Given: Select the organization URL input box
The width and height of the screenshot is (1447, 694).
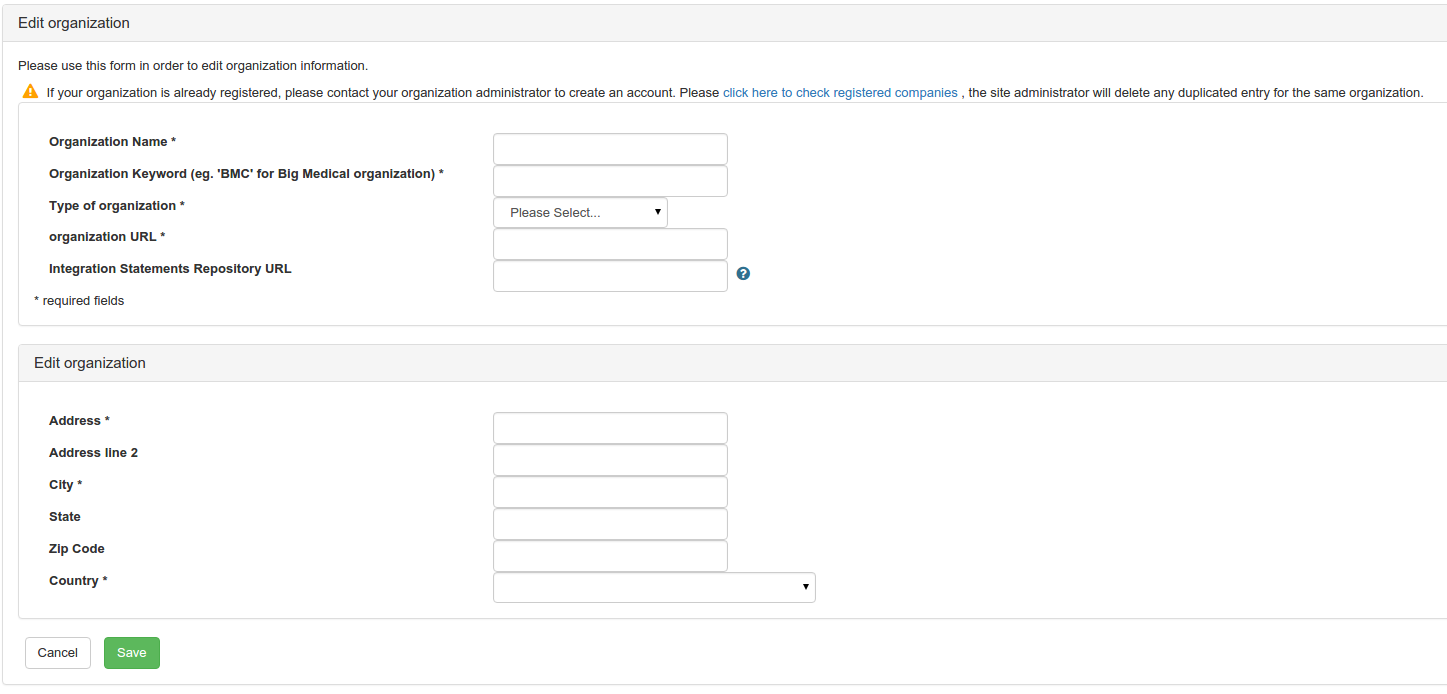Looking at the screenshot, I should tap(610, 244).
